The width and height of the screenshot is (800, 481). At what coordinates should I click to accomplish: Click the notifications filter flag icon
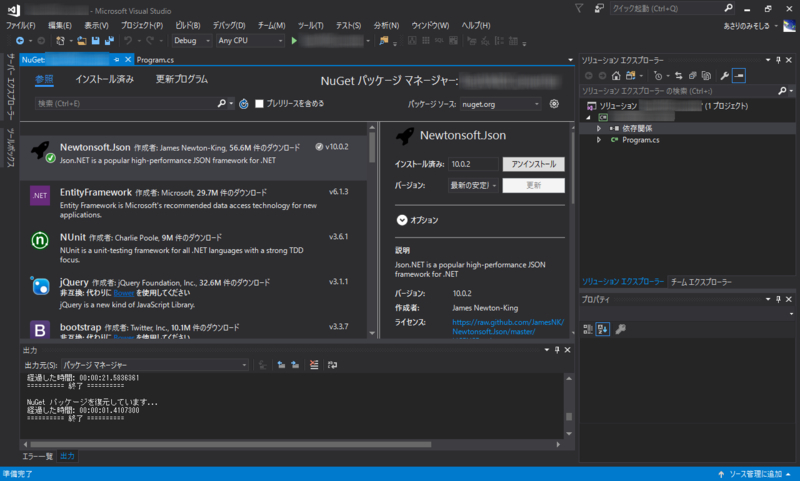coord(579,8)
